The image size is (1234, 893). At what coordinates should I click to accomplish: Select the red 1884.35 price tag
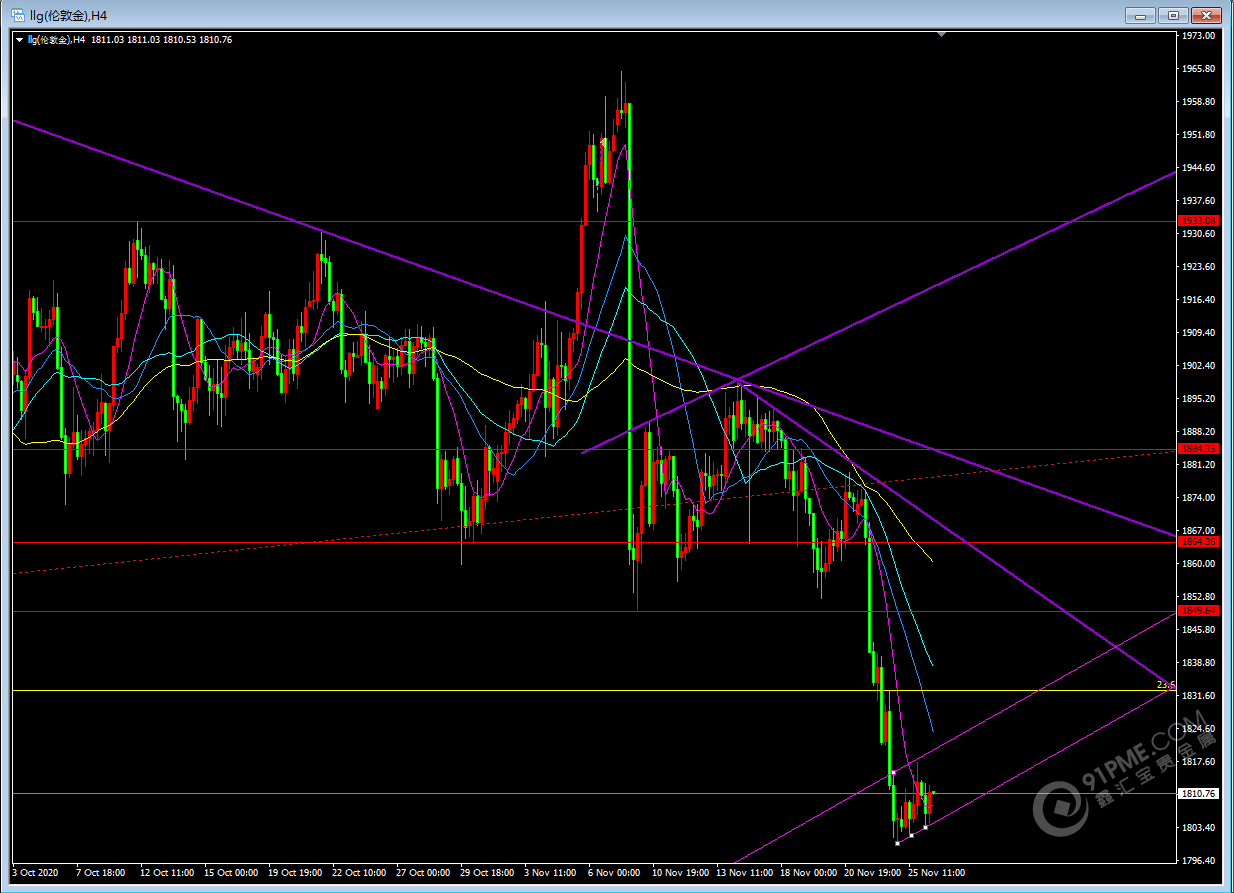pos(1197,449)
